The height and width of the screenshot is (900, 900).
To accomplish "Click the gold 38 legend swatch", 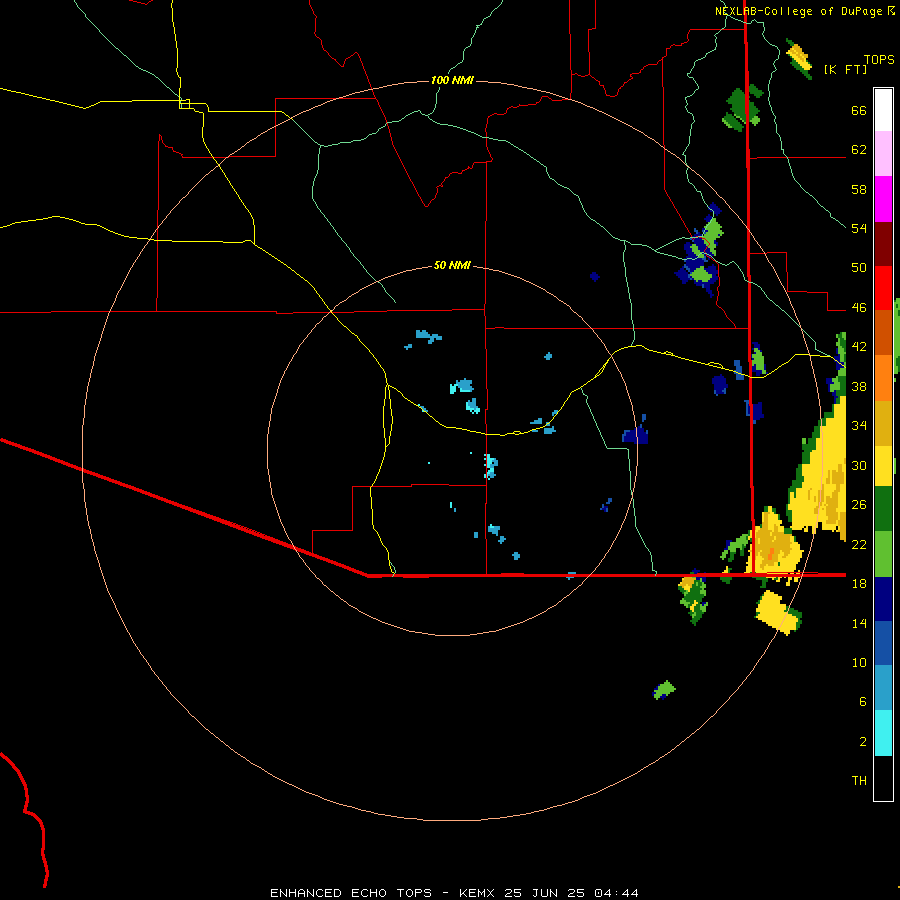I will pos(883,422).
